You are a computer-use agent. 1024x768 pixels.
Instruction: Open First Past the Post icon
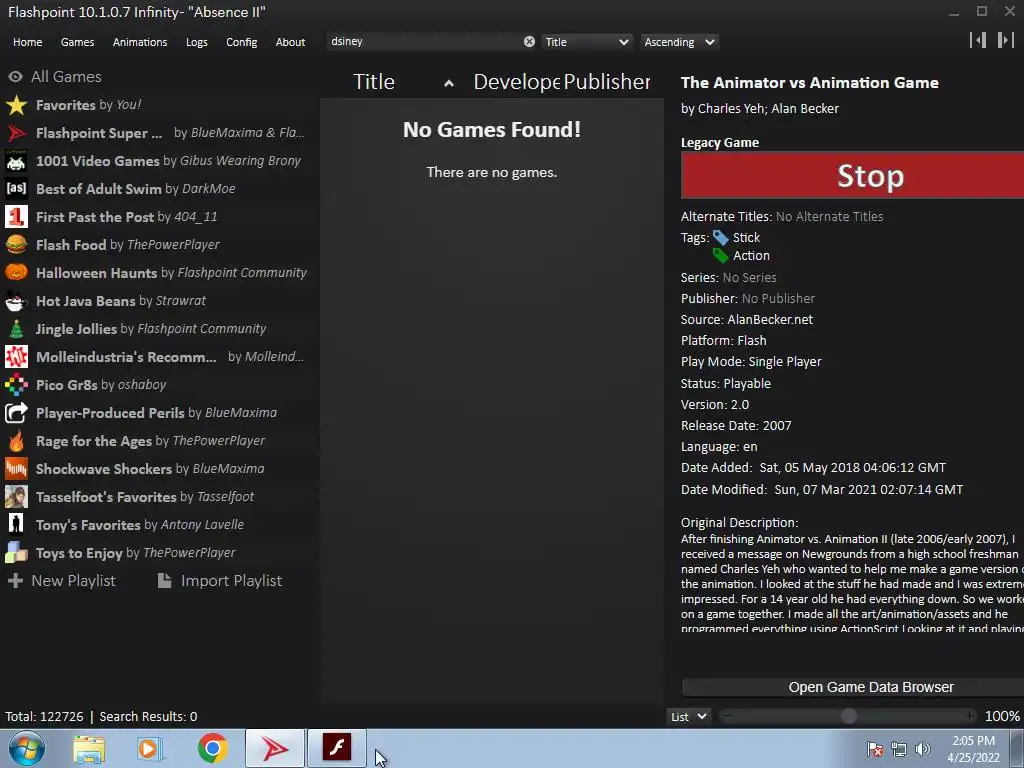pyautogui.click(x=16, y=217)
